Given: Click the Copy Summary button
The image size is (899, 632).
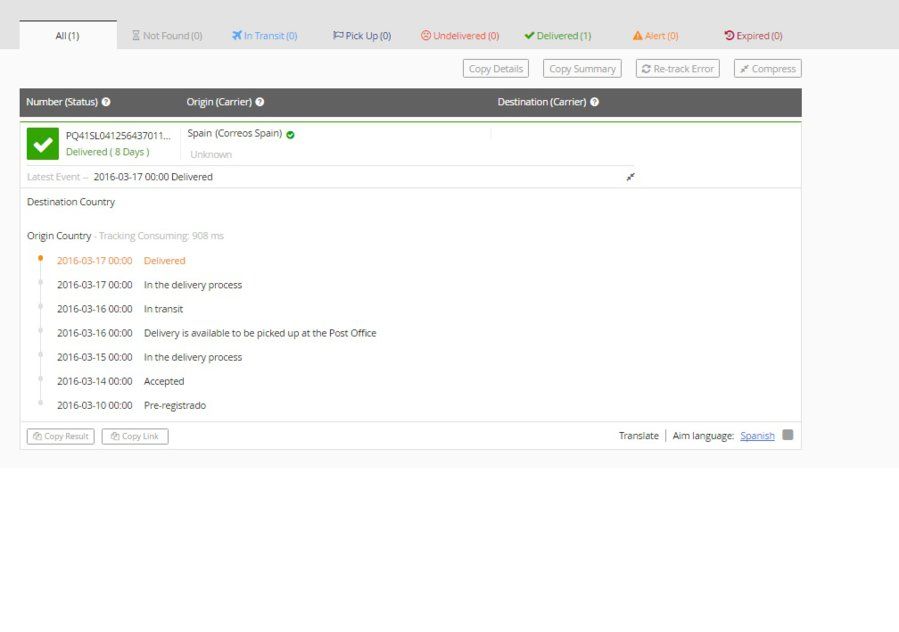Looking at the screenshot, I should click(582, 69).
